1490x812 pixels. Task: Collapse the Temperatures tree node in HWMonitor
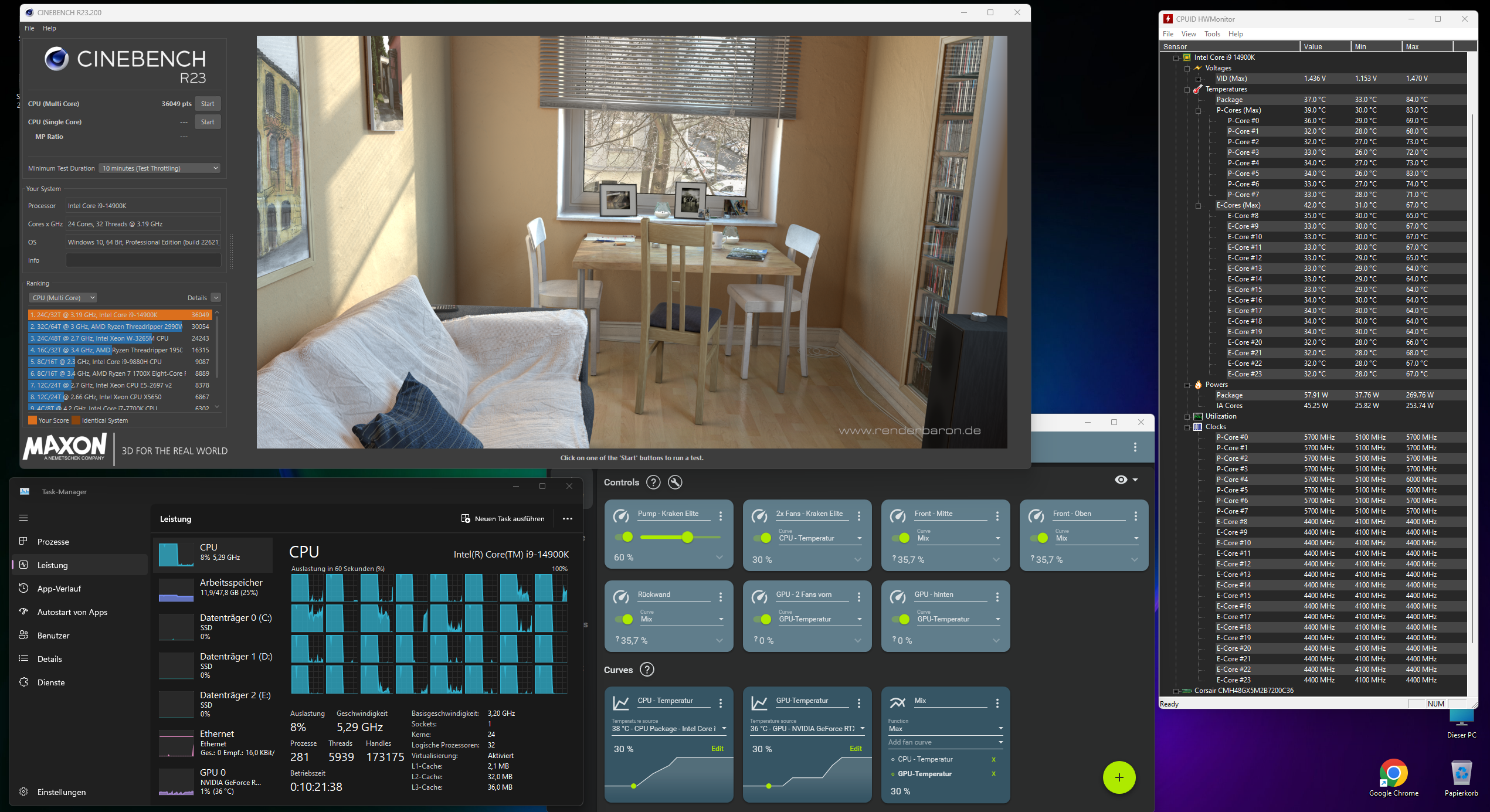(1187, 90)
